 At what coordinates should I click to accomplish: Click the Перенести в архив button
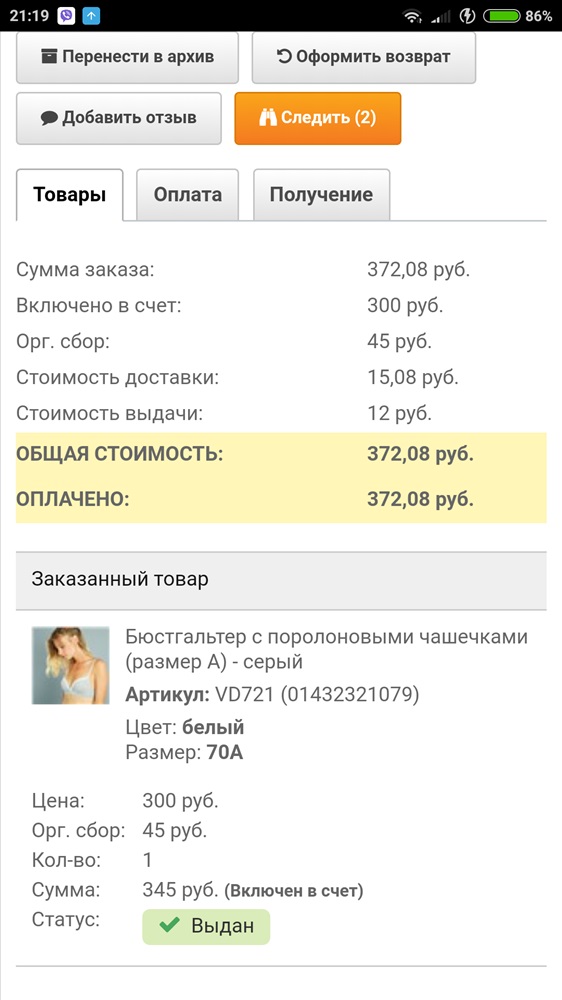tap(127, 57)
